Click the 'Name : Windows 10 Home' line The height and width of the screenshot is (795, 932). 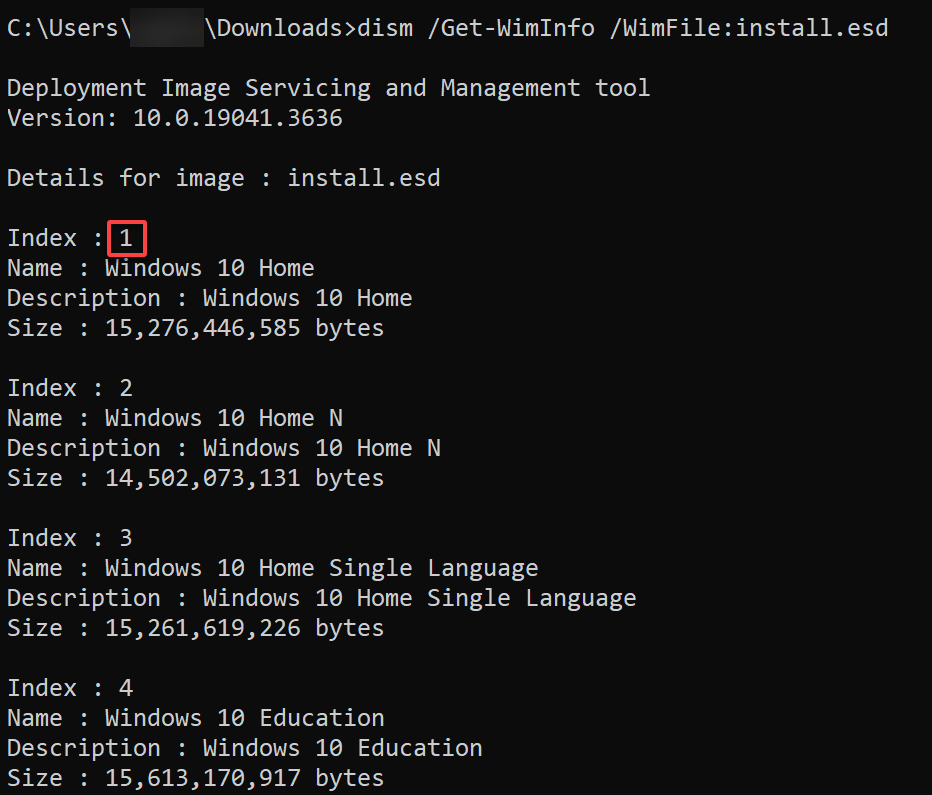pyautogui.click(x=160, y=269)
